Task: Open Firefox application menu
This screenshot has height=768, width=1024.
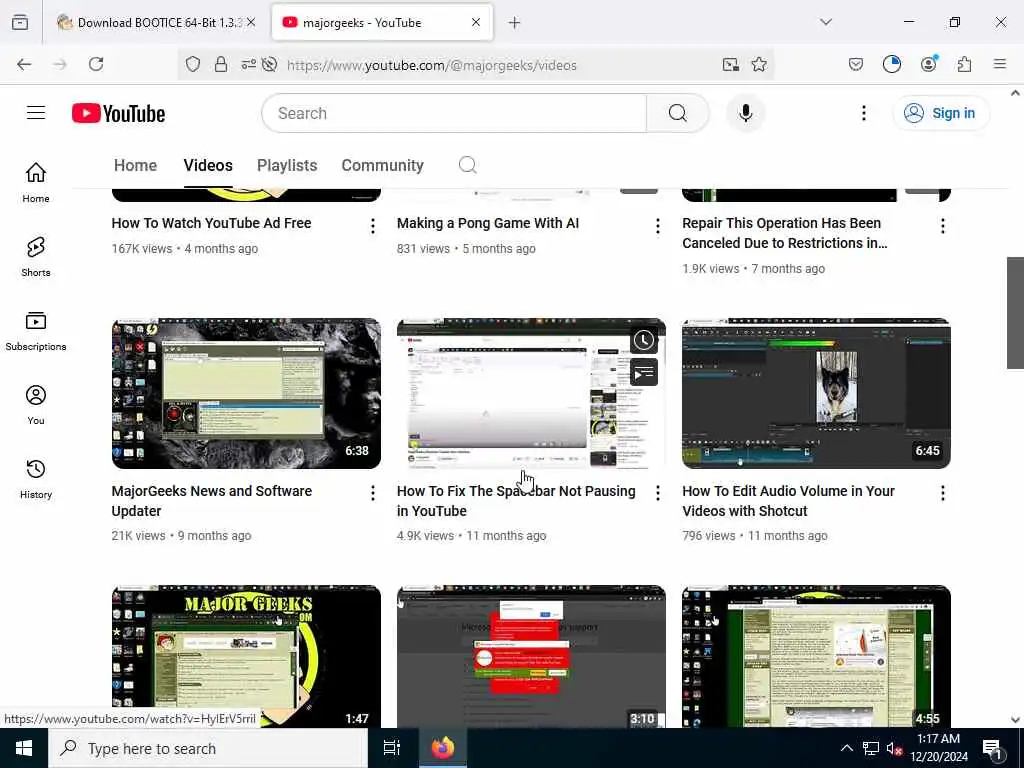Action: (x=1000, y=64)
